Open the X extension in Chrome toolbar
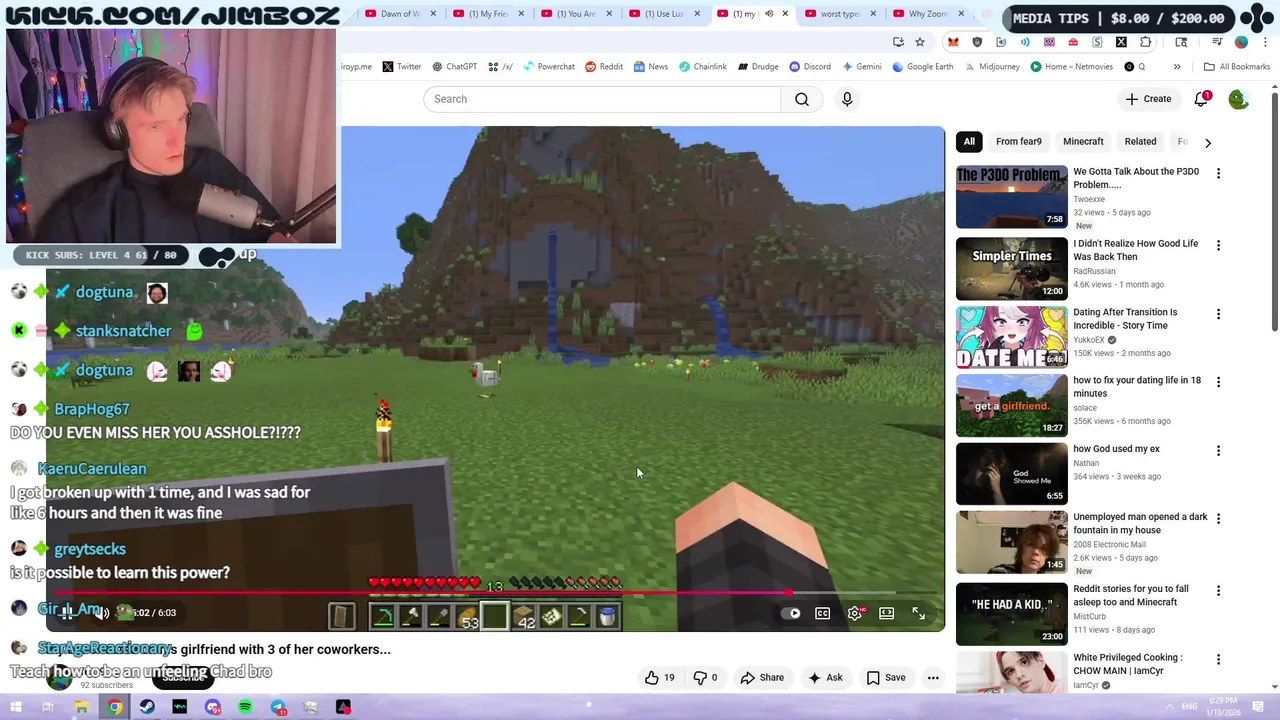1280x720 pixels. tap(1121, 42)
